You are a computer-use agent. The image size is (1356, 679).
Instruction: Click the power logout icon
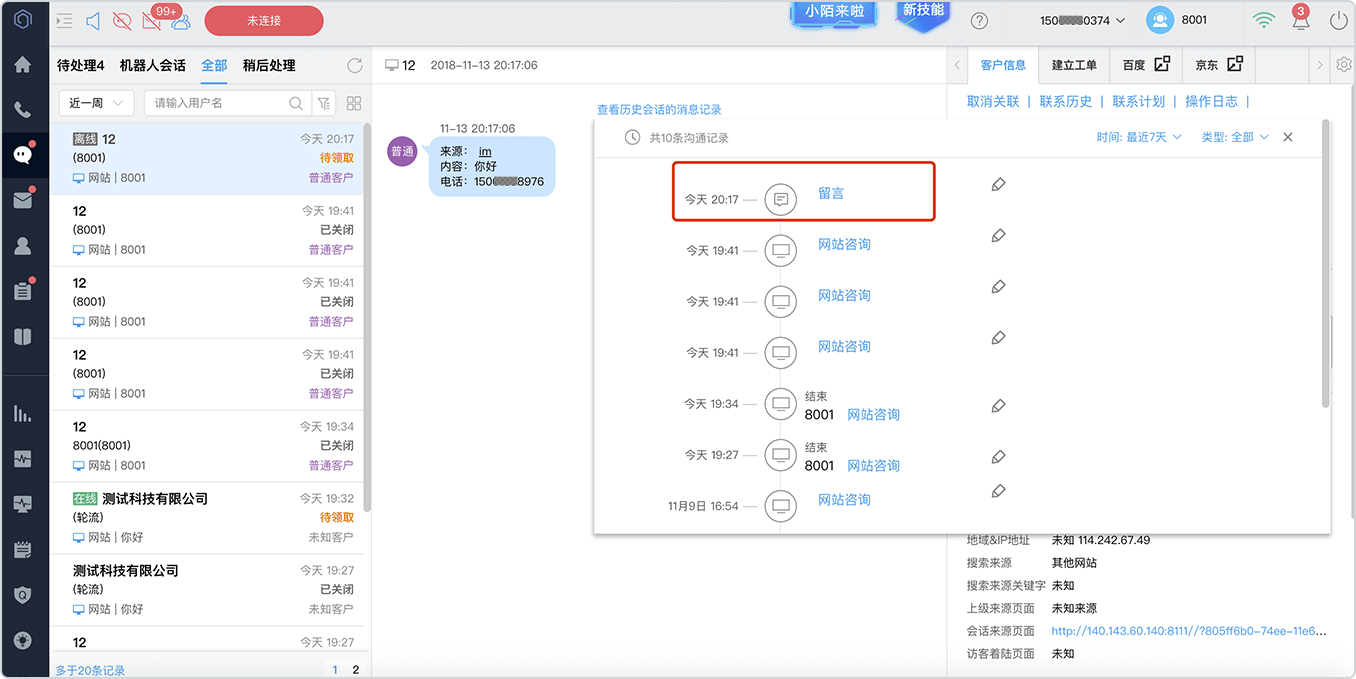(x=1338, y=20)
